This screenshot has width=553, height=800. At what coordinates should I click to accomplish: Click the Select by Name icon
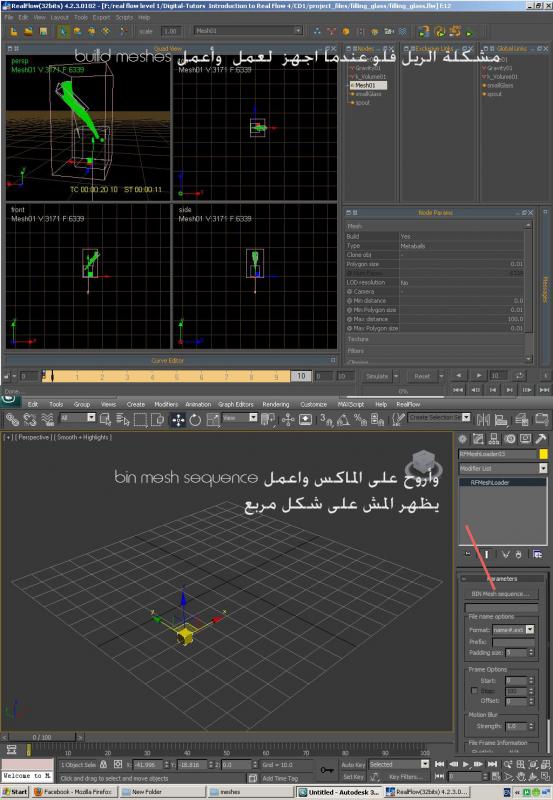tap(123, 419)
